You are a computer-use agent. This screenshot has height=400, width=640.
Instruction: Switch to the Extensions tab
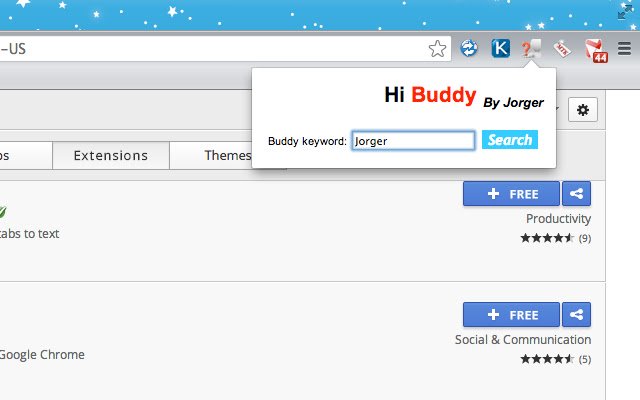point(111,155)
